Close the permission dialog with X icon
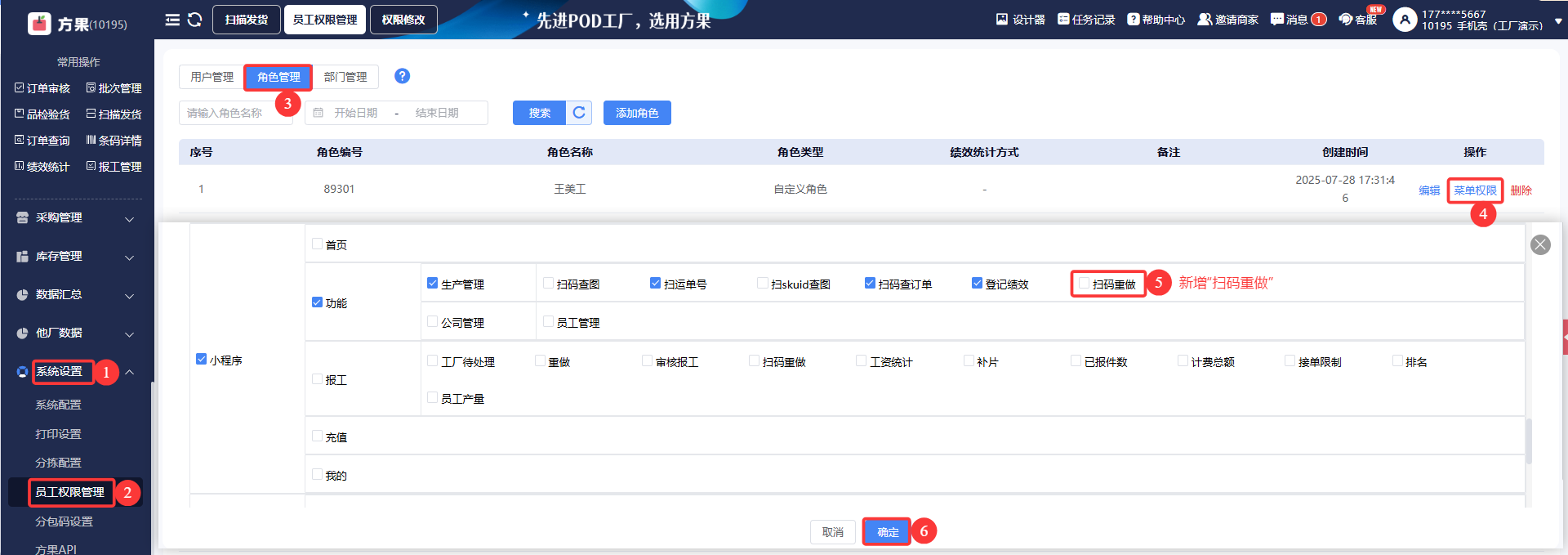 click(x=1539, y=245)
